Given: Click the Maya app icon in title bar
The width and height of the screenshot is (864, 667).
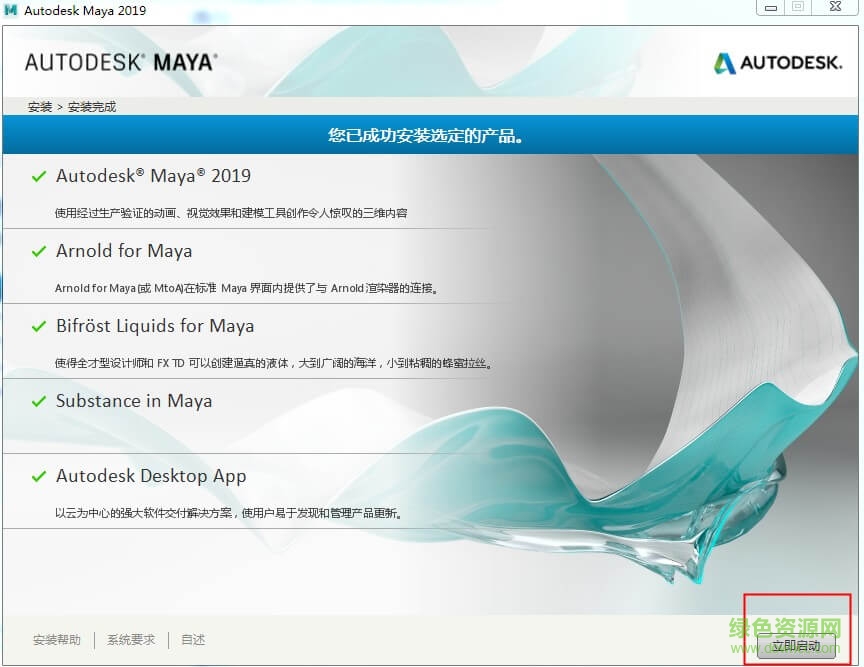Looking at the screenshot, I should click(x=12, y=10).
